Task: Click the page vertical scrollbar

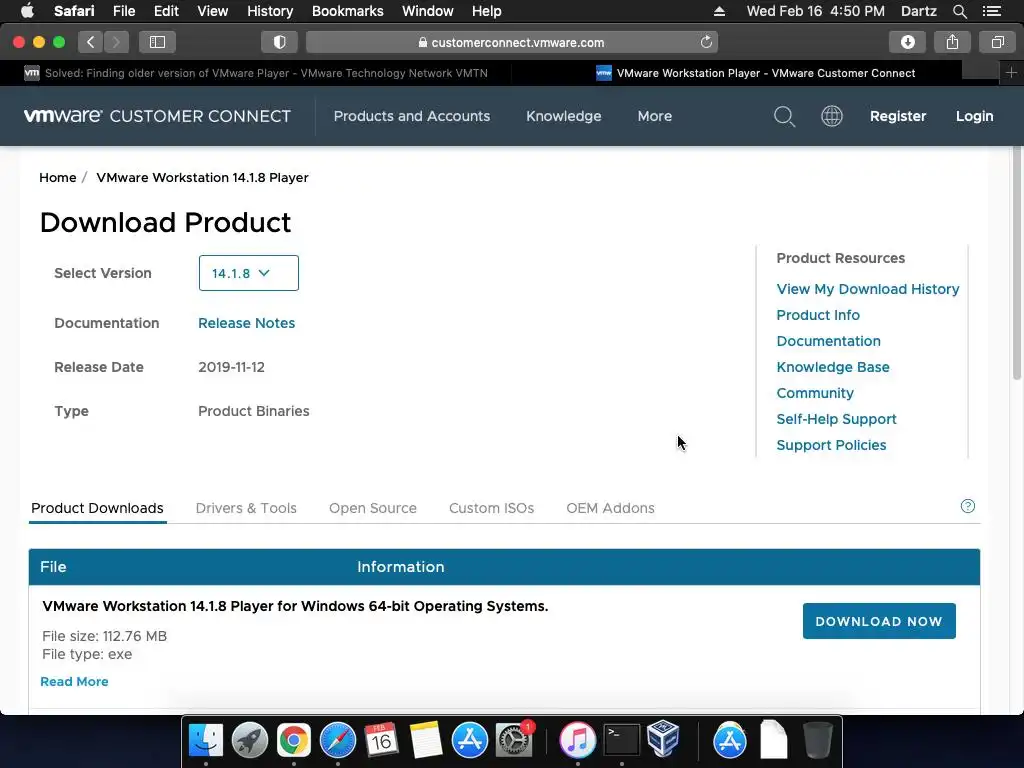Action: pos(1017,264)
